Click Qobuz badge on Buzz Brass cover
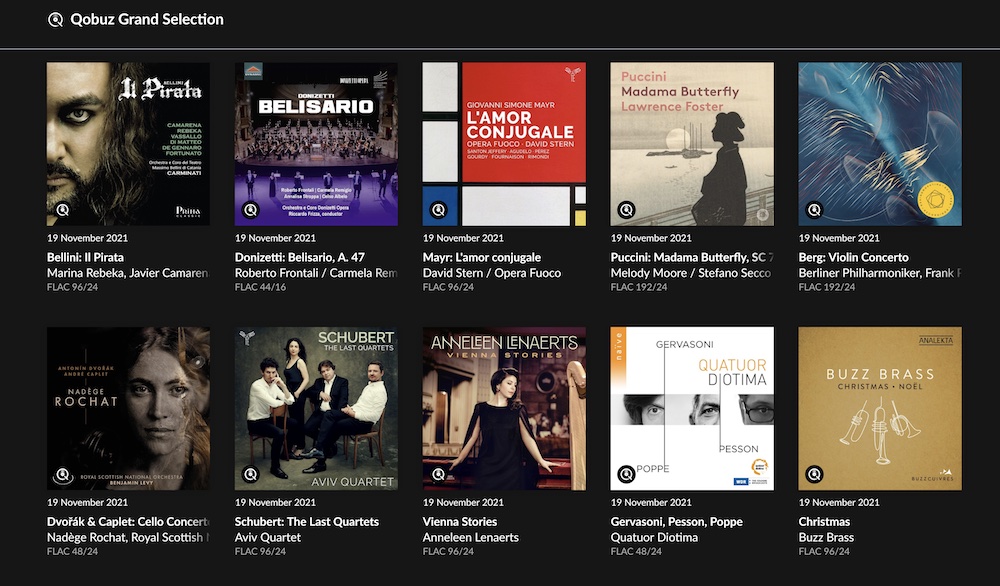This screenshot has height=586, width=1000. [x=814, y=474]
